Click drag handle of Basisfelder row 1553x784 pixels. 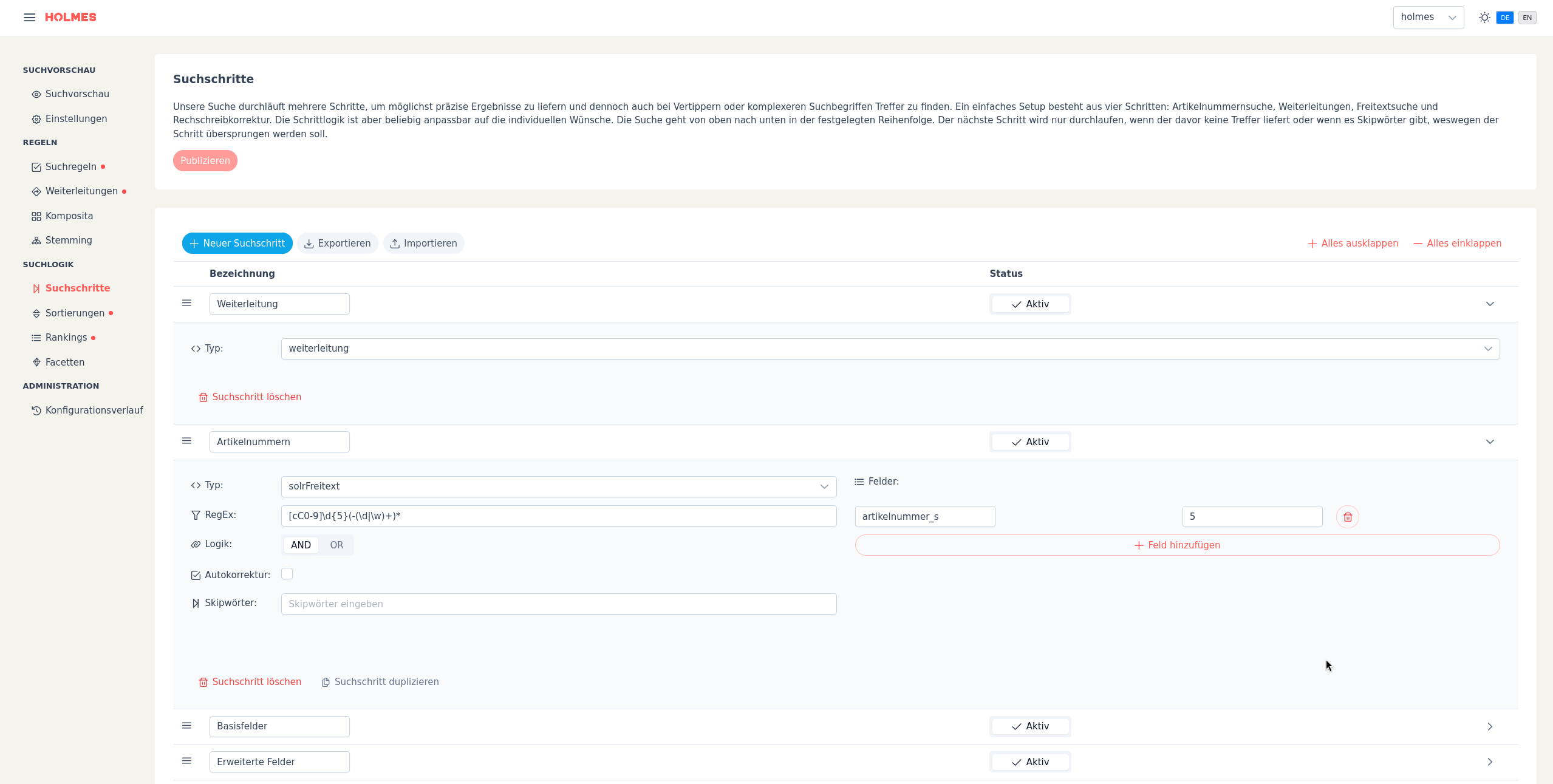click(x=187, y=726)
